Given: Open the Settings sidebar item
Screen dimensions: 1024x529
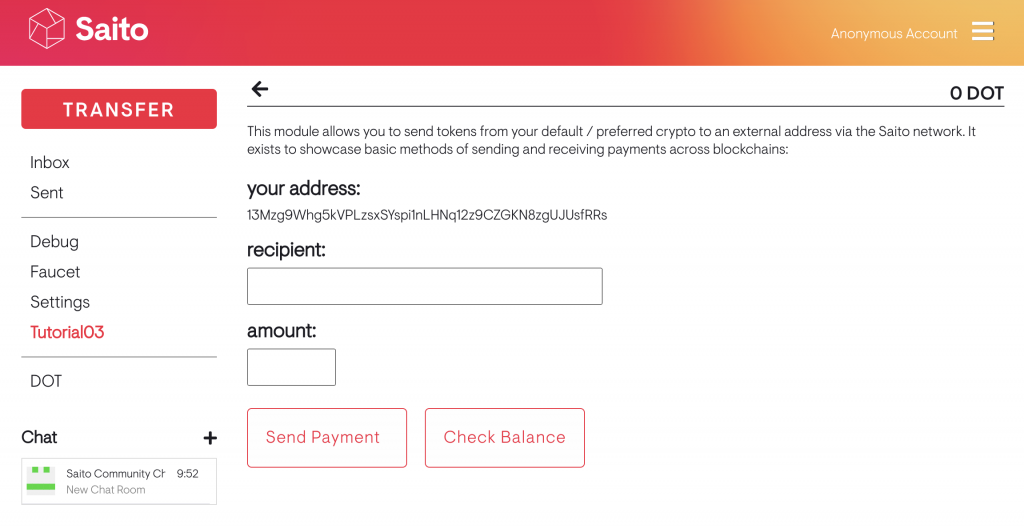Looking at the screenshot, I should pos(60,302).
